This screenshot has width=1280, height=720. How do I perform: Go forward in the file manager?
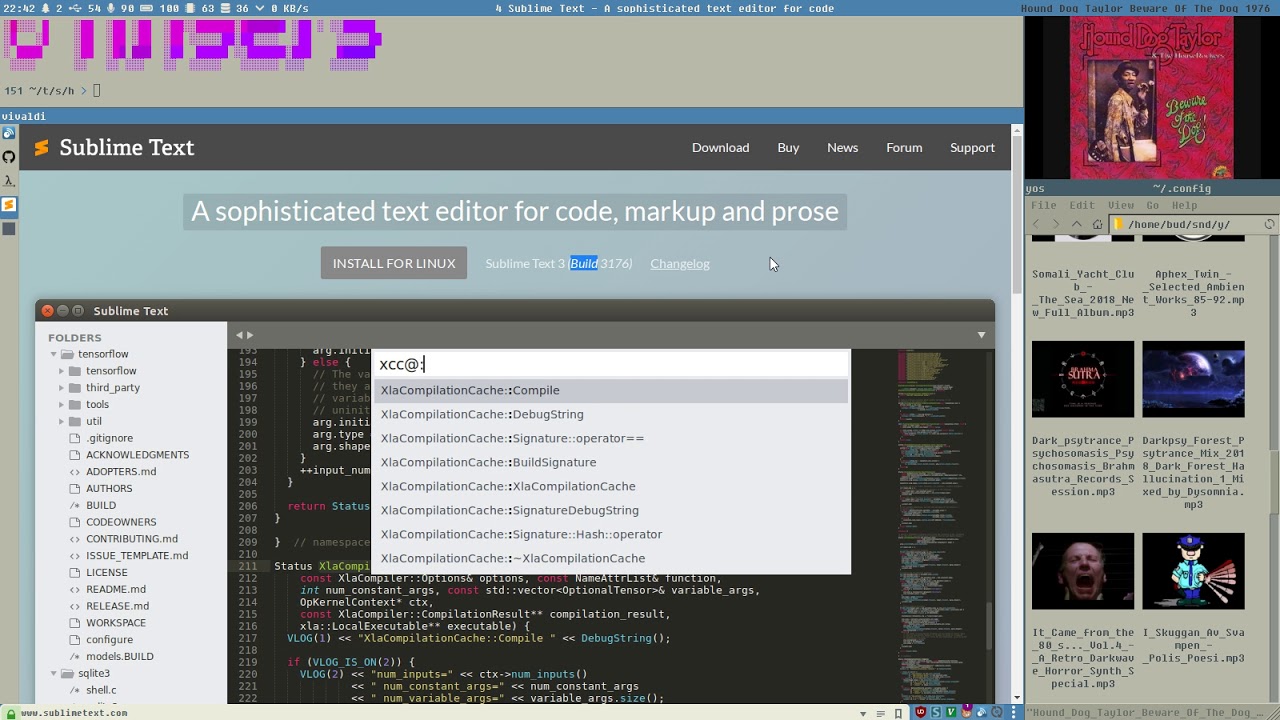[1056, 224]
